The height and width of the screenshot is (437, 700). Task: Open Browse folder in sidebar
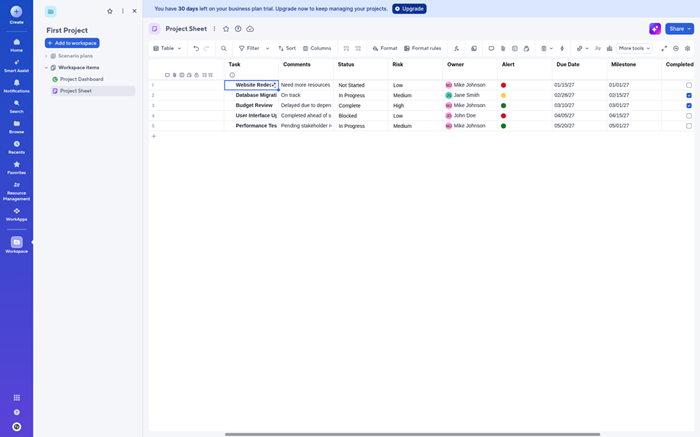17,127
